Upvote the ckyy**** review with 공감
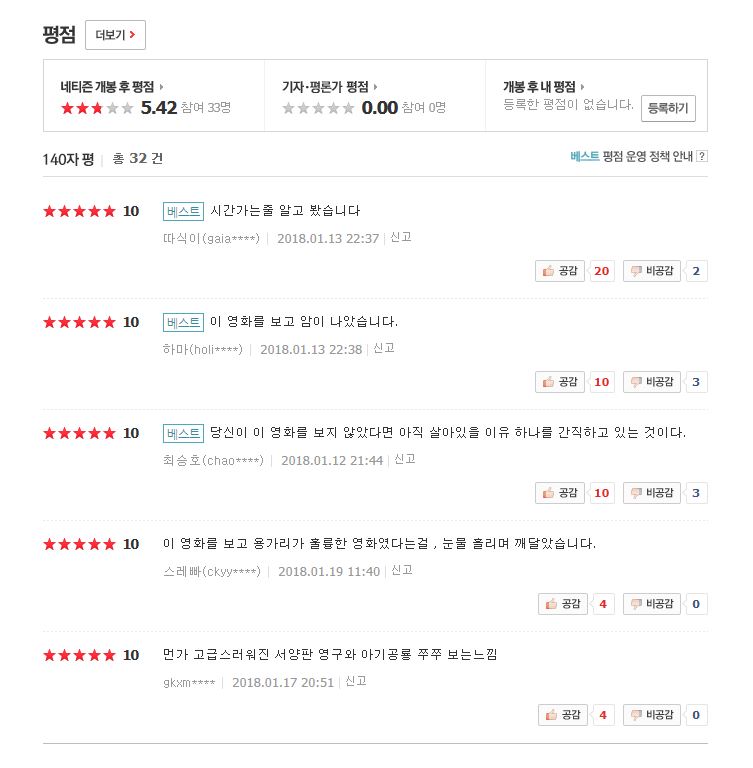The image size is (753, 768). (x=562, y=604)
